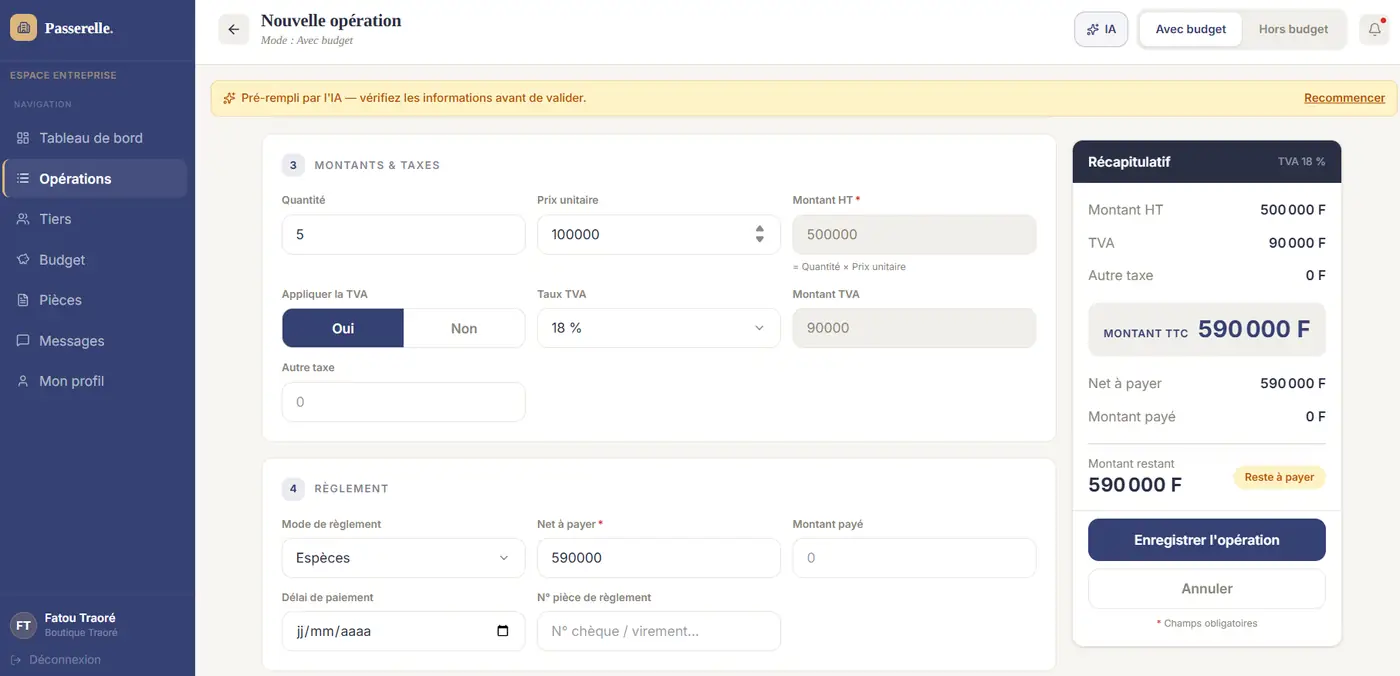
Task: Switch to Hors budget mode
Action: click(x=1293, y=29)
